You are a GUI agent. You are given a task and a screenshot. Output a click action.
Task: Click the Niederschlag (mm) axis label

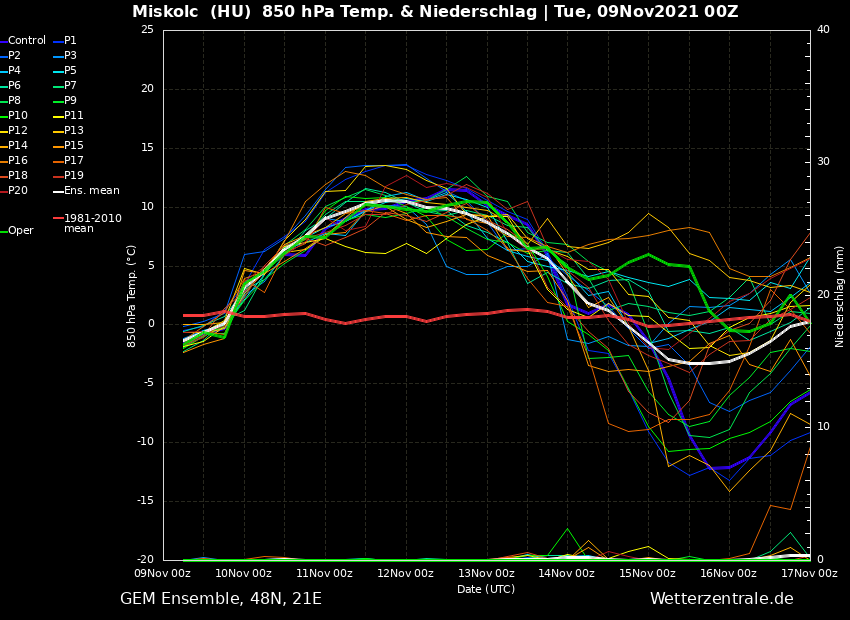click(x=840, y=295)
